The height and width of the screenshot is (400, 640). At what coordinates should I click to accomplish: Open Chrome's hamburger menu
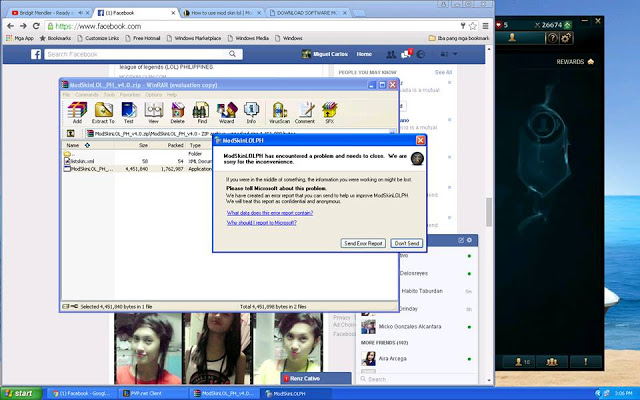[485, 26]
